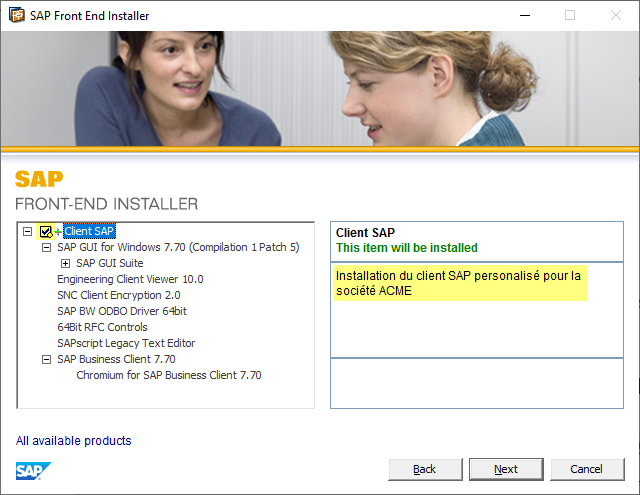
Task: Click the green plus icon beside Client SAP
Action: point(58,232)
